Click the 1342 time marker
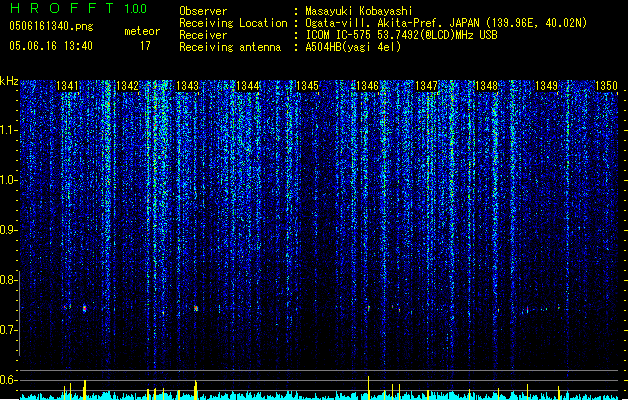Image resolution: width=629 pixels, height=400 pixels. click(127, 85)
